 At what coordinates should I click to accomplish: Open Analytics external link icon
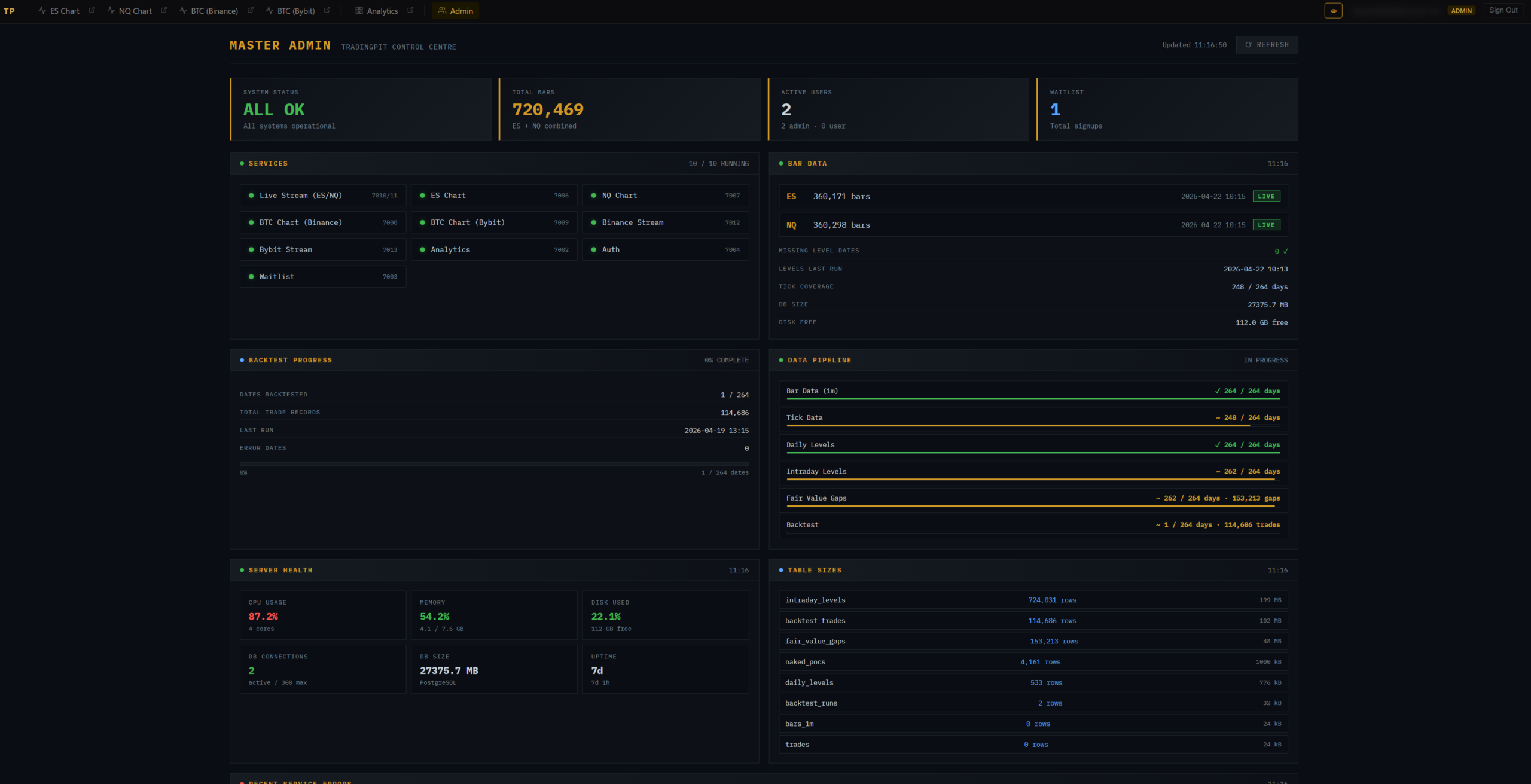point(410,10)
